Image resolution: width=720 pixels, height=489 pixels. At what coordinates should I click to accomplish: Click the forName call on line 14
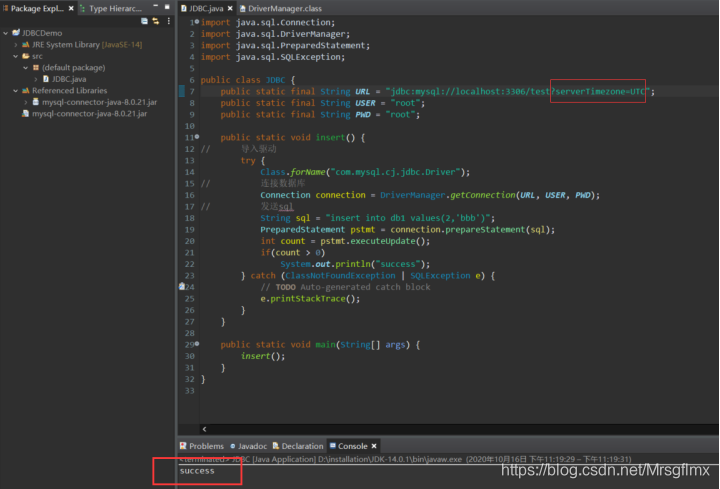(x=308, y=172)
